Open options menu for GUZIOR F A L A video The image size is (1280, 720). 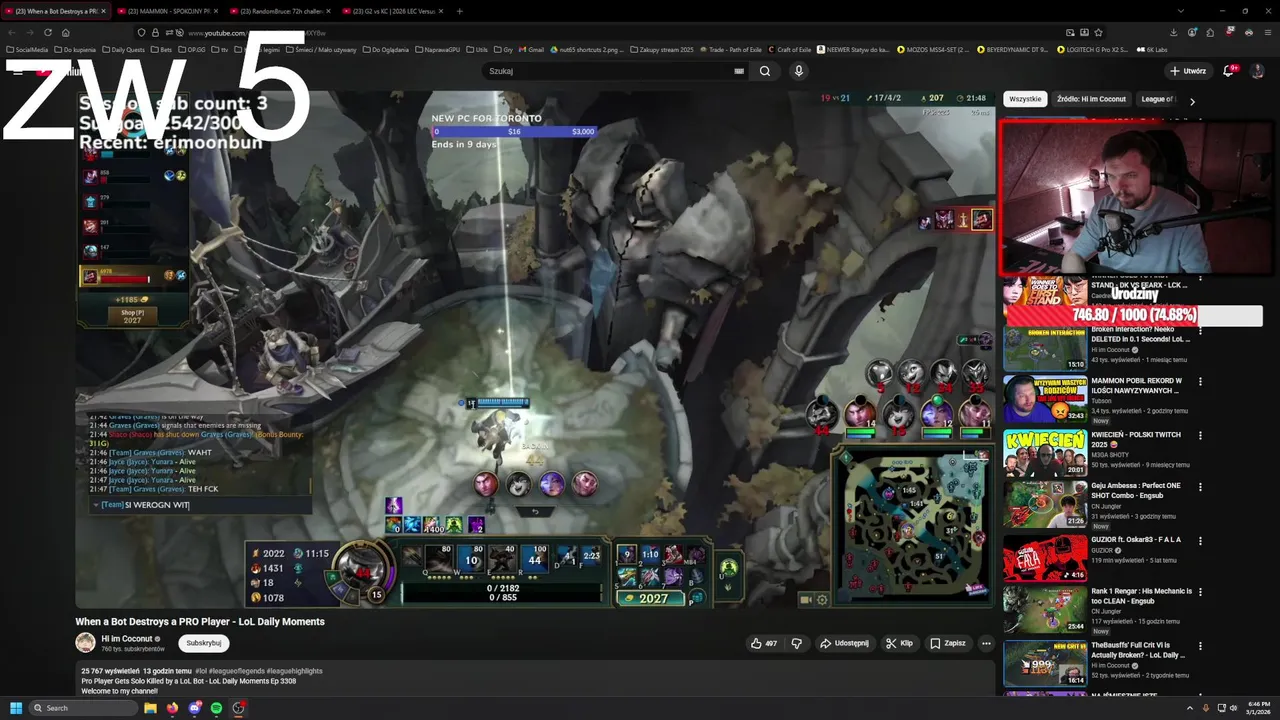[x=1200, y=540]
